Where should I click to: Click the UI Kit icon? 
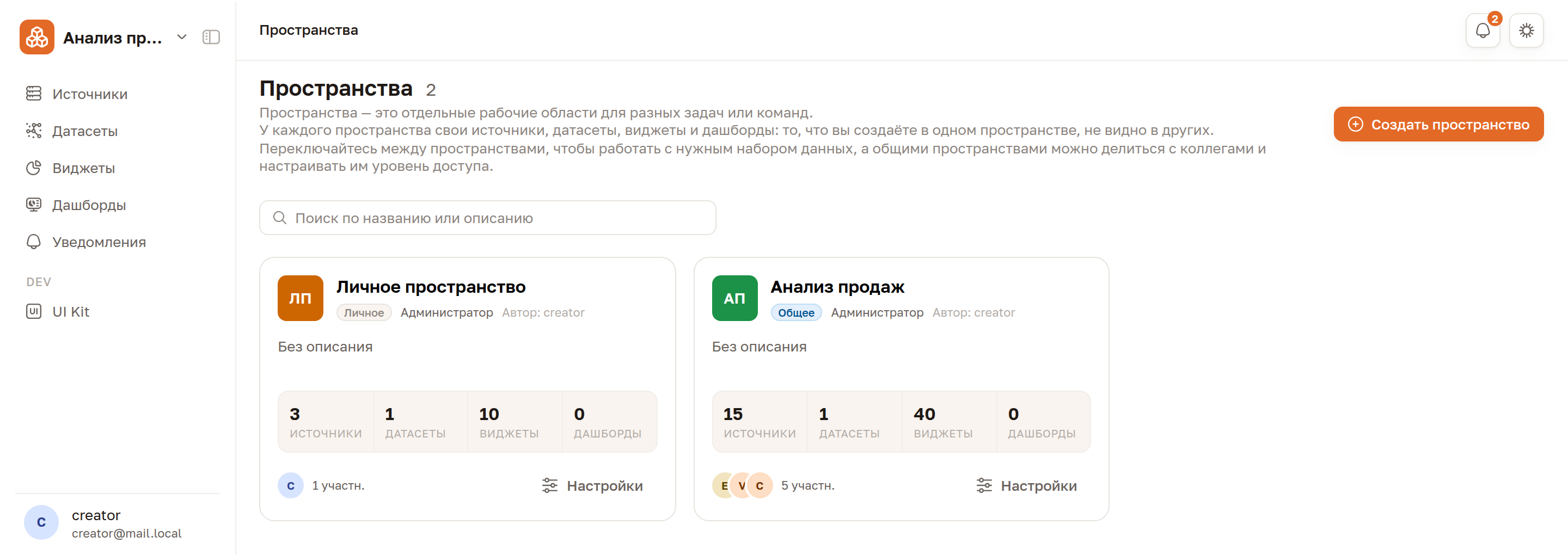click(x=33, y=312)
